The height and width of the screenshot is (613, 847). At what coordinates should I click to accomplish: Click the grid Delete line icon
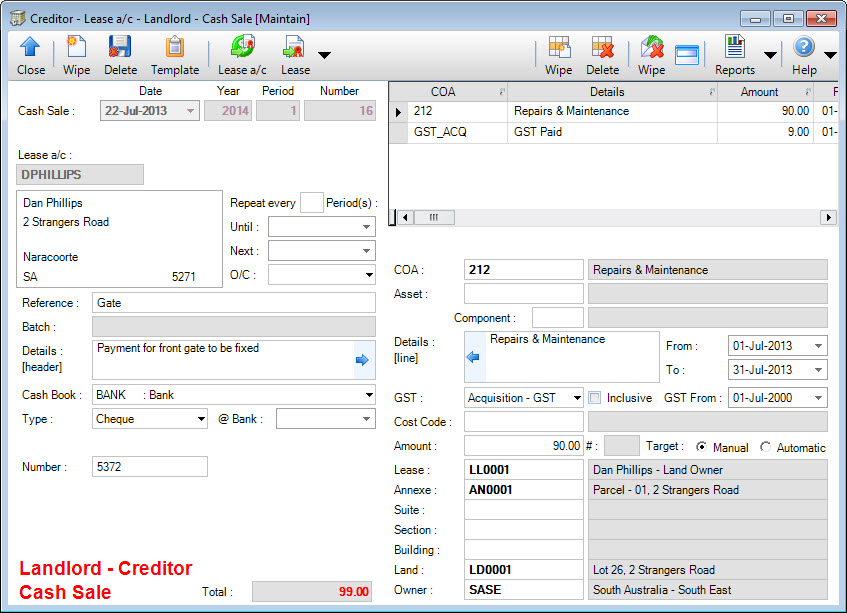click(x=602, y=48)
